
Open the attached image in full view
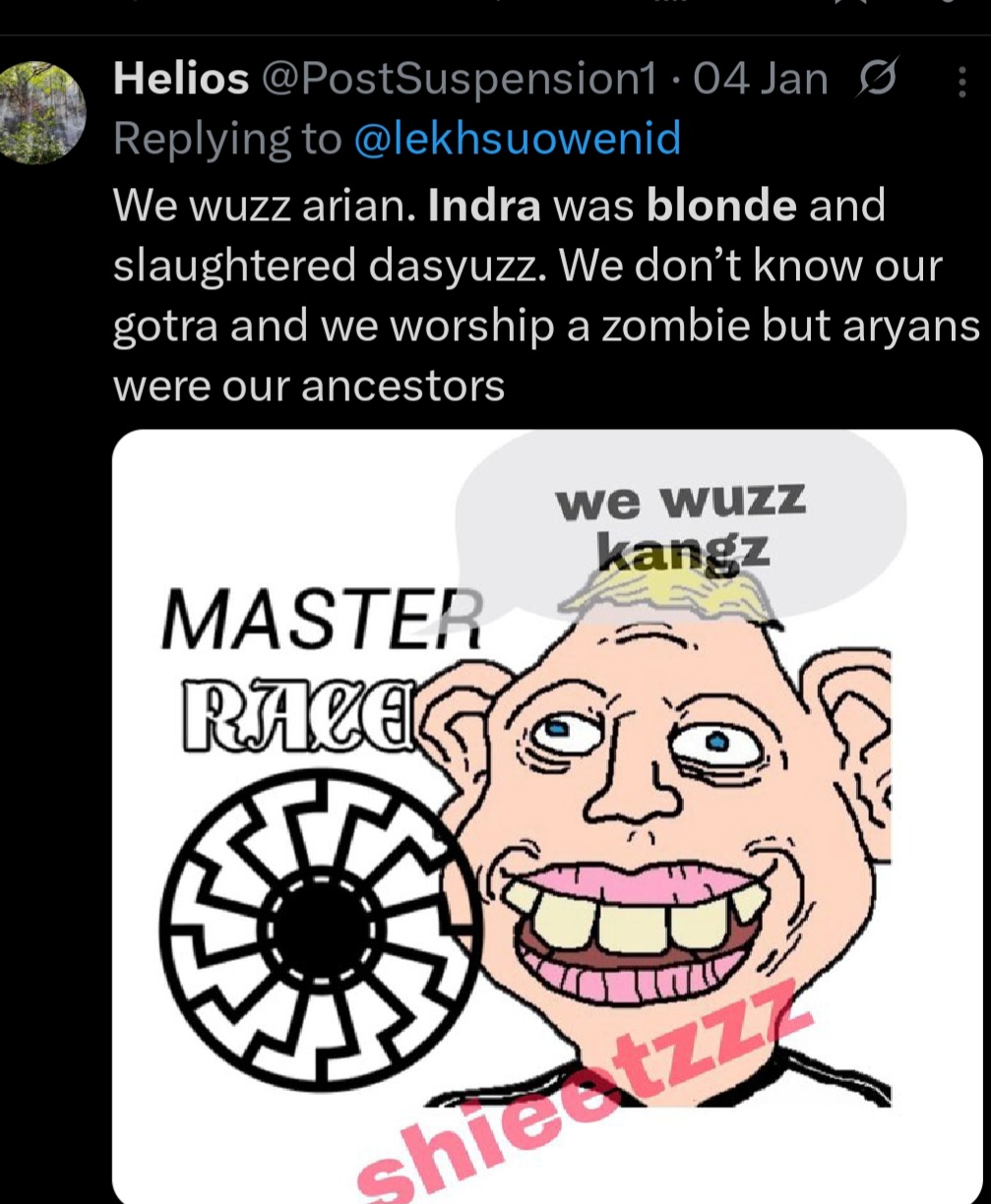547,816
